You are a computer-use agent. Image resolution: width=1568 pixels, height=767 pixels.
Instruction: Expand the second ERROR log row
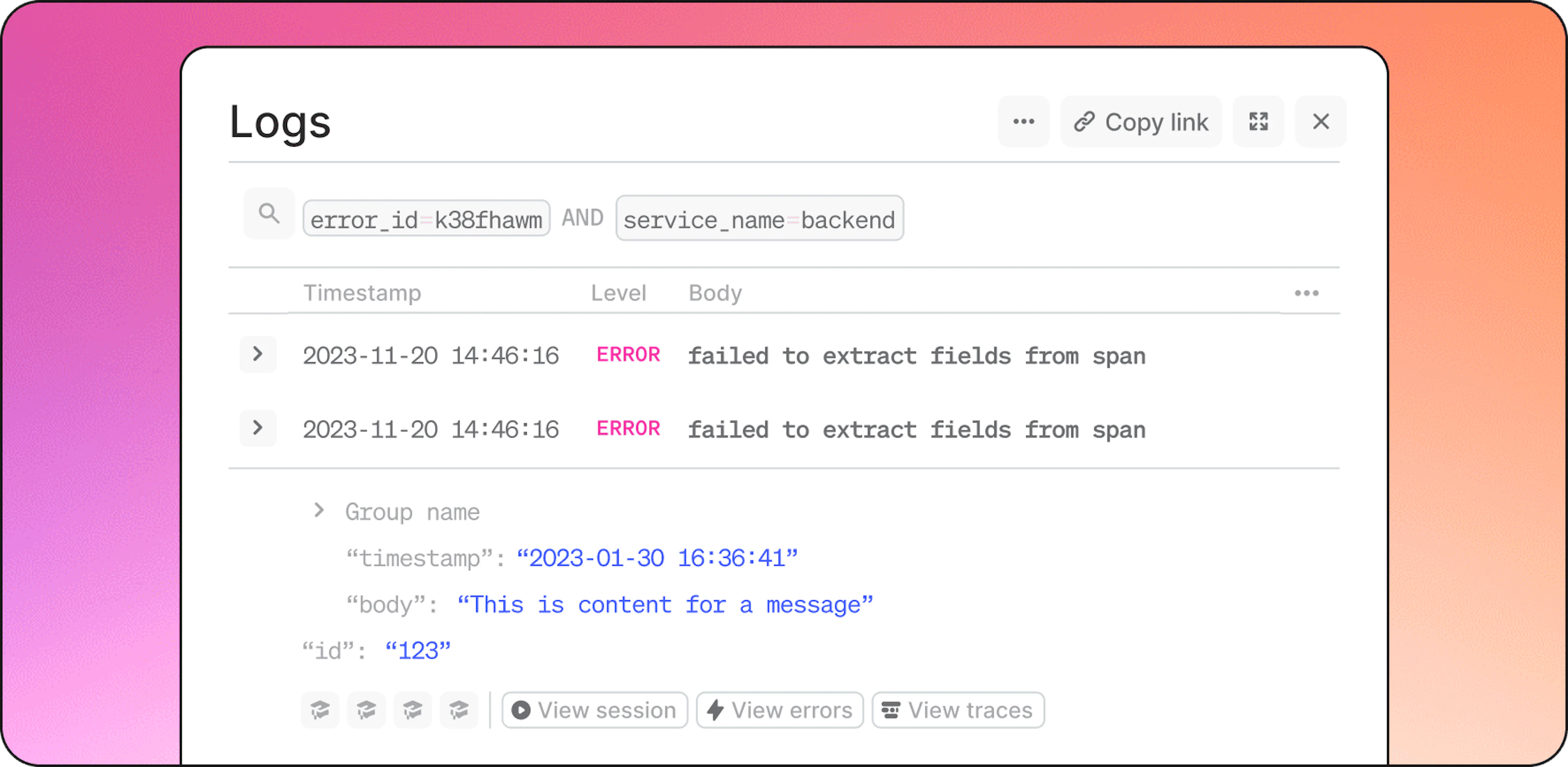point(258,428)
